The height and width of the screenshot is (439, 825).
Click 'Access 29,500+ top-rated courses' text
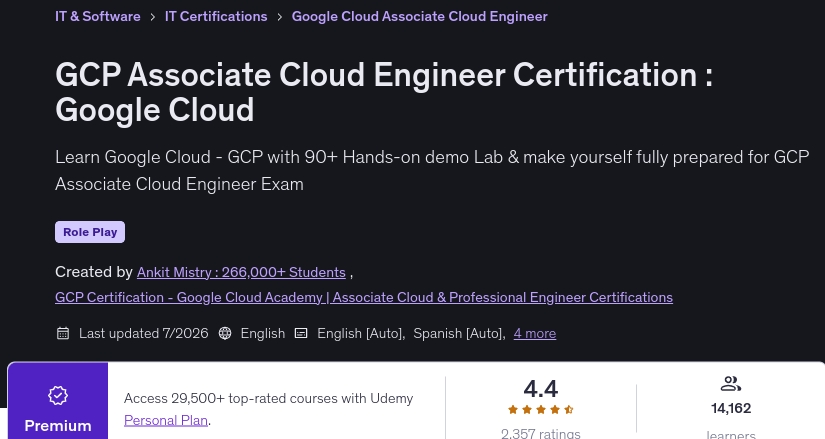pyautogui.click(x=268, y=398)
